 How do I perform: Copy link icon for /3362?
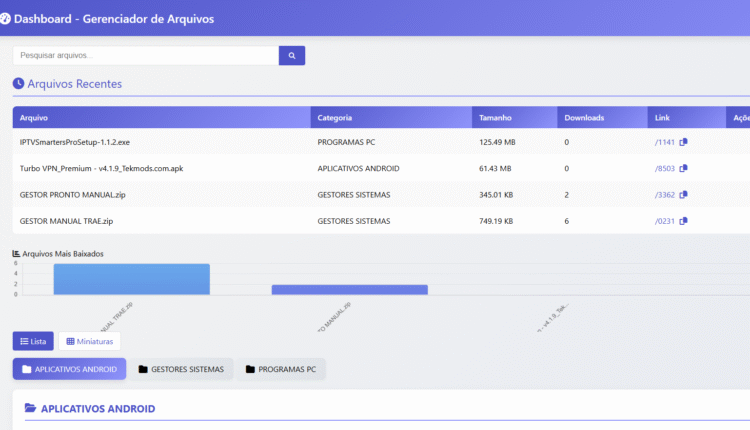(684, 195)
